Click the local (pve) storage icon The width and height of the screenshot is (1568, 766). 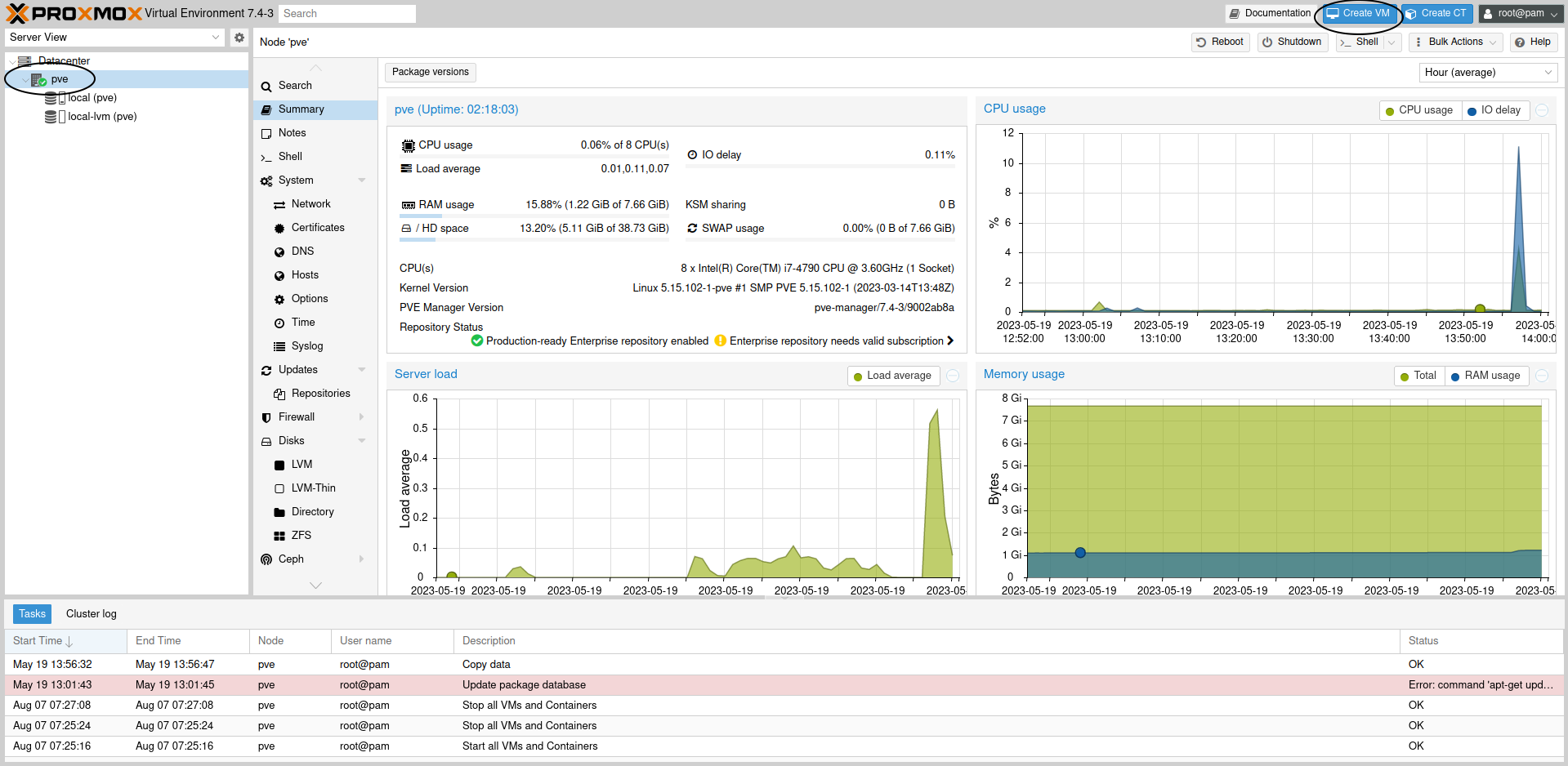55,98
